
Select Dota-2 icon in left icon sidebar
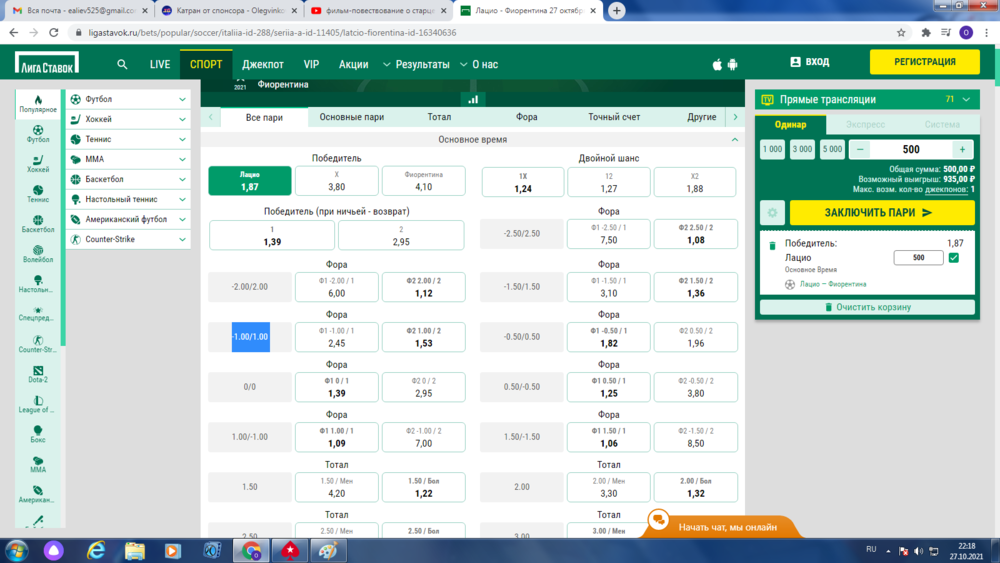pyautogui.click(x=38, y=374)
